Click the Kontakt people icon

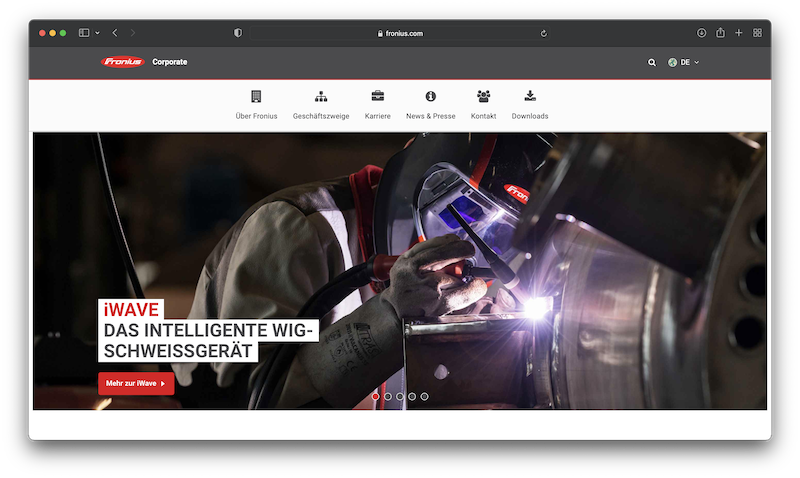click(483, 96)
